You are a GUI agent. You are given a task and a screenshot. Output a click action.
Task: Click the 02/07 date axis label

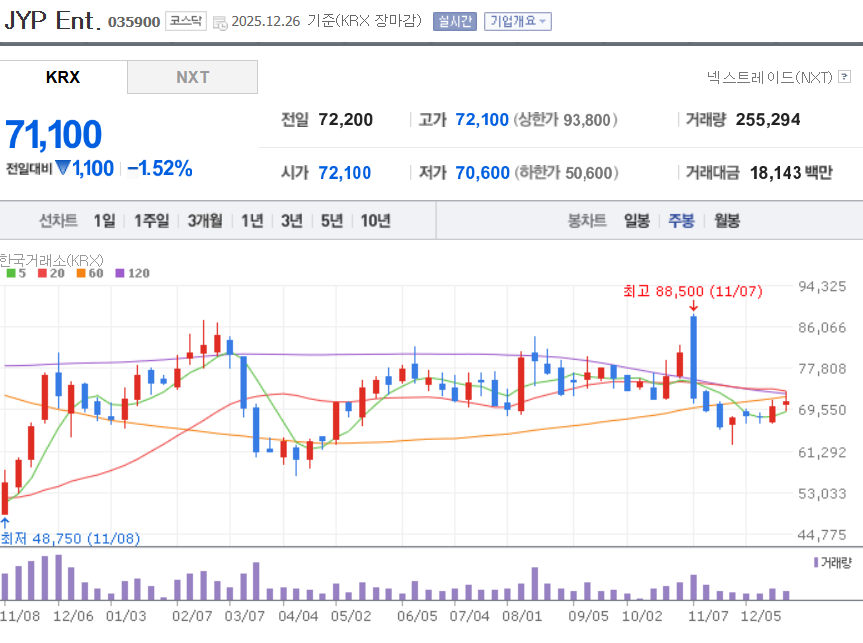click(x=192, y=616)
